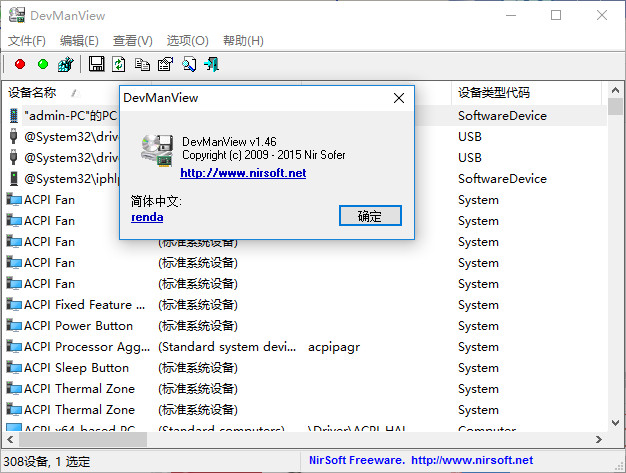Click the refresh toolbar icon
Viewport: 626px width, 473px height.
click(x=119, y=64)
